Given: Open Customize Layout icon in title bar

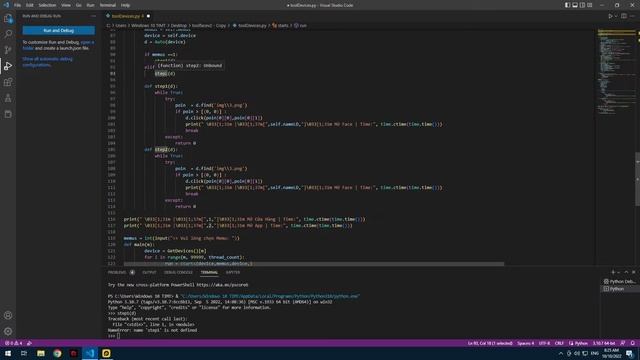Looking at the screenshot, I should coord(589,5).
